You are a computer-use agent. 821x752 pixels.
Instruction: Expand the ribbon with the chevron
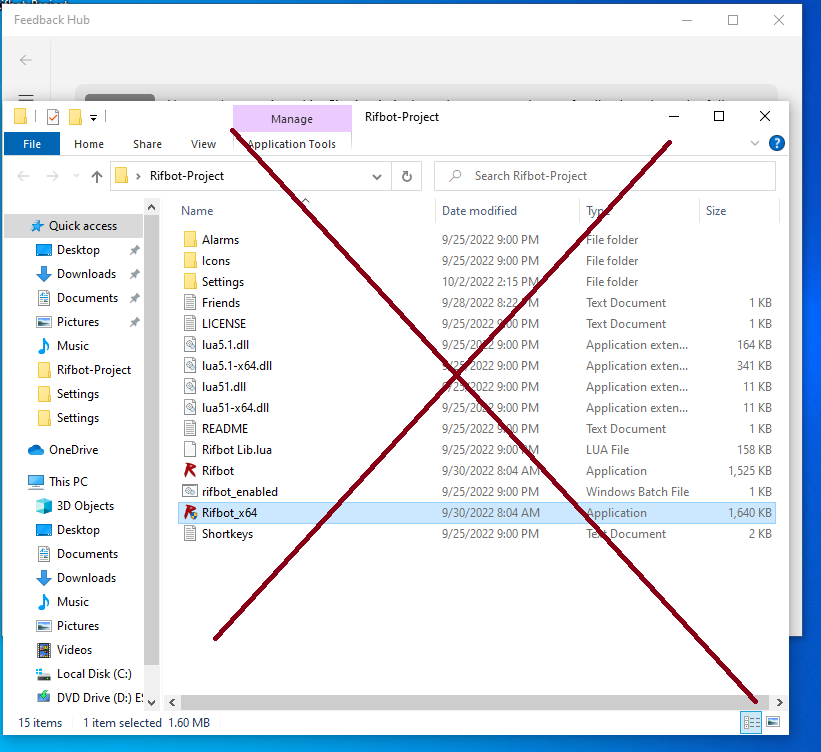pyautogui.click(x=755, y=143)
